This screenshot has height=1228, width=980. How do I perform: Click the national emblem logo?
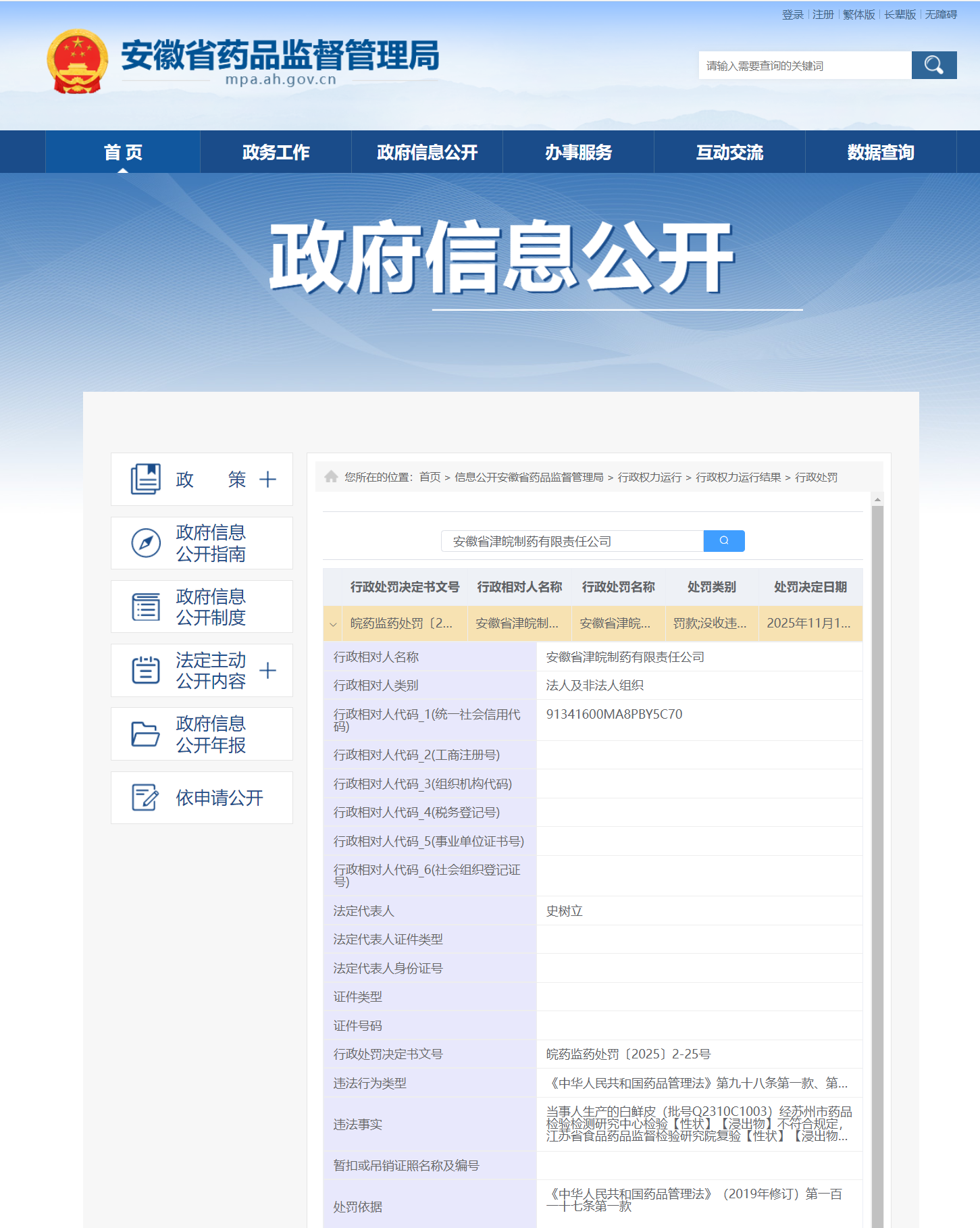[77, 61]
